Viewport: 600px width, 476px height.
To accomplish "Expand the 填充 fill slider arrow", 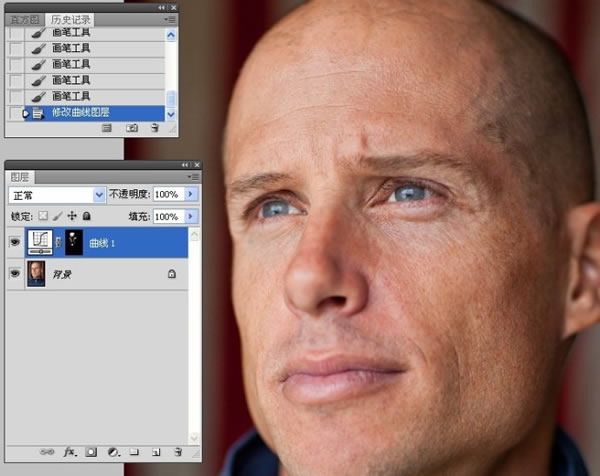I will click(x=191, y=217).
